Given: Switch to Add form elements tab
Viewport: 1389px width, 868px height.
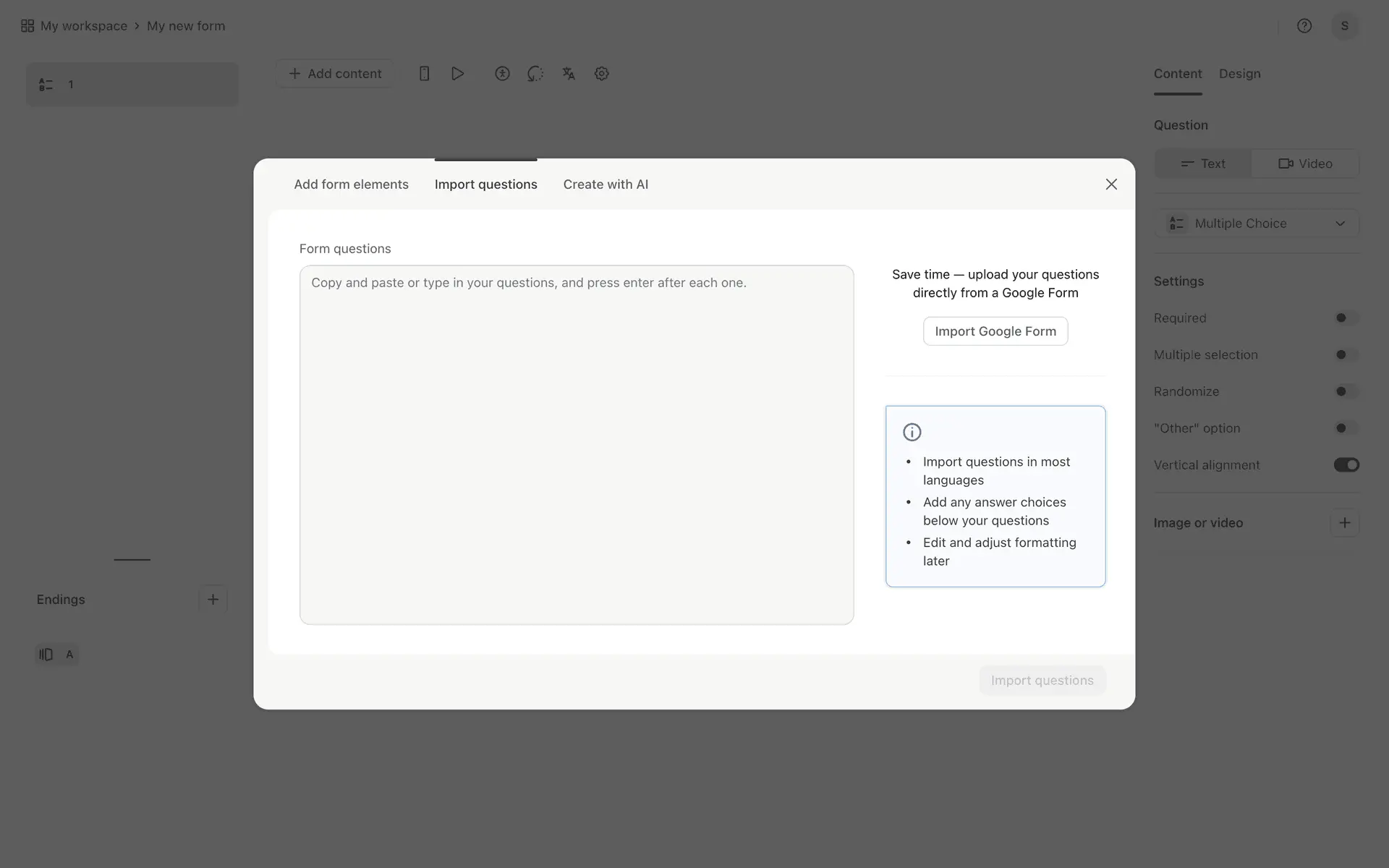Looking at the screenshot, I should pyautogui.click(x=351, y=184).
